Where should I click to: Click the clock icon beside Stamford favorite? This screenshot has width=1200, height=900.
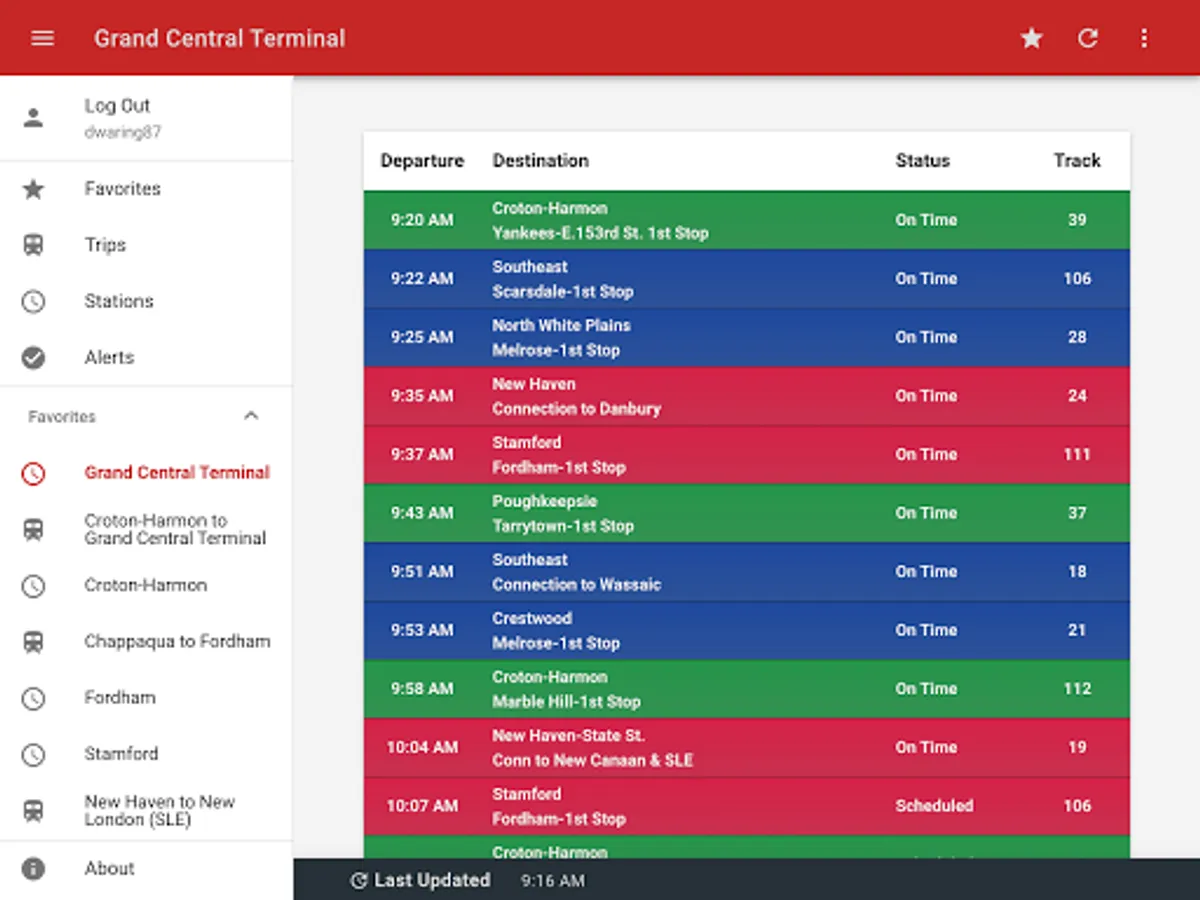tap(33, 754)
